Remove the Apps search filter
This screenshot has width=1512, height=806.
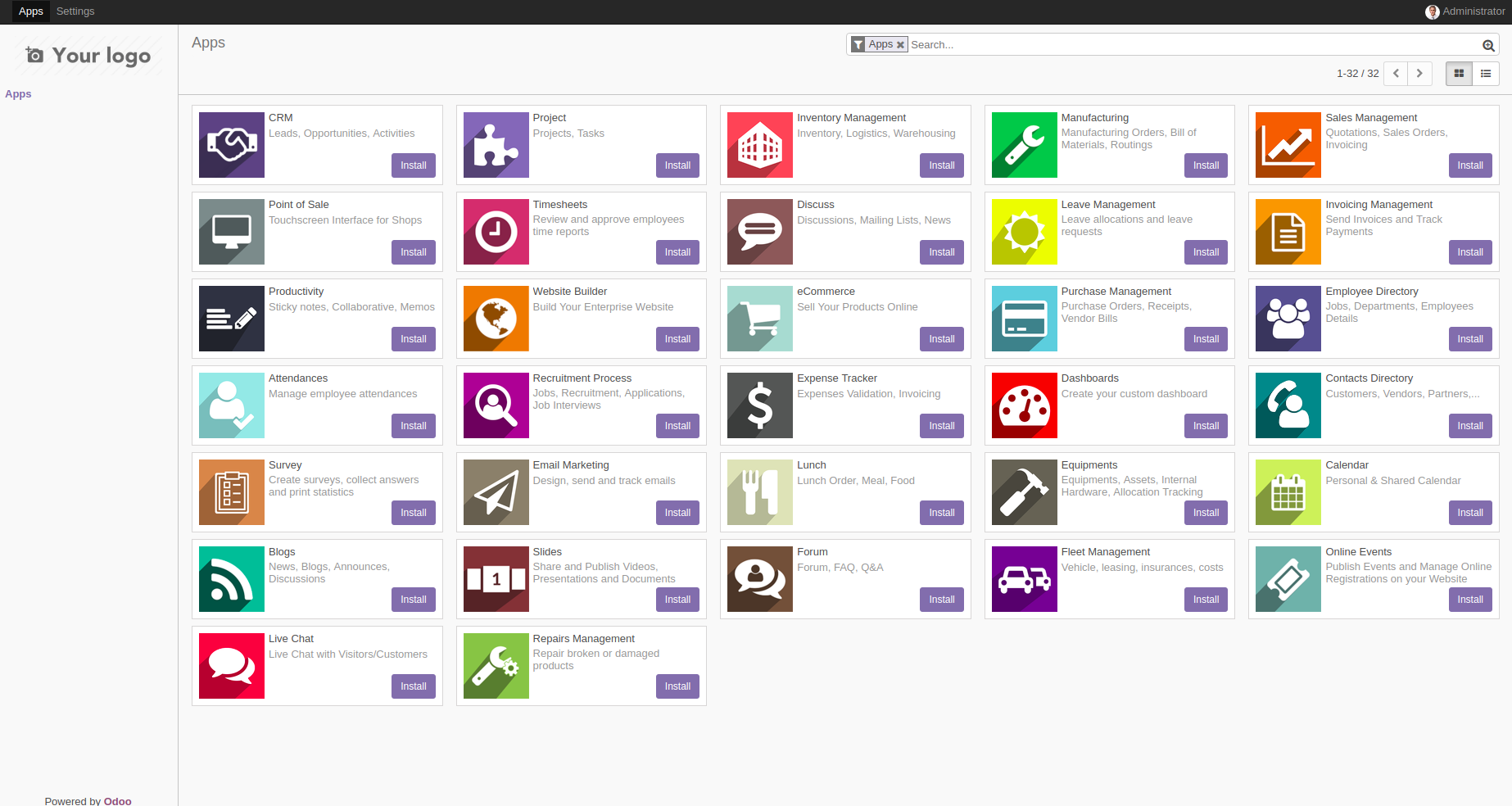pos(901,45)
